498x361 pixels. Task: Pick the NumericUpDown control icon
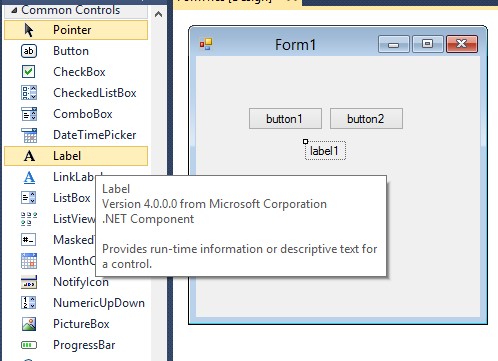29,303
